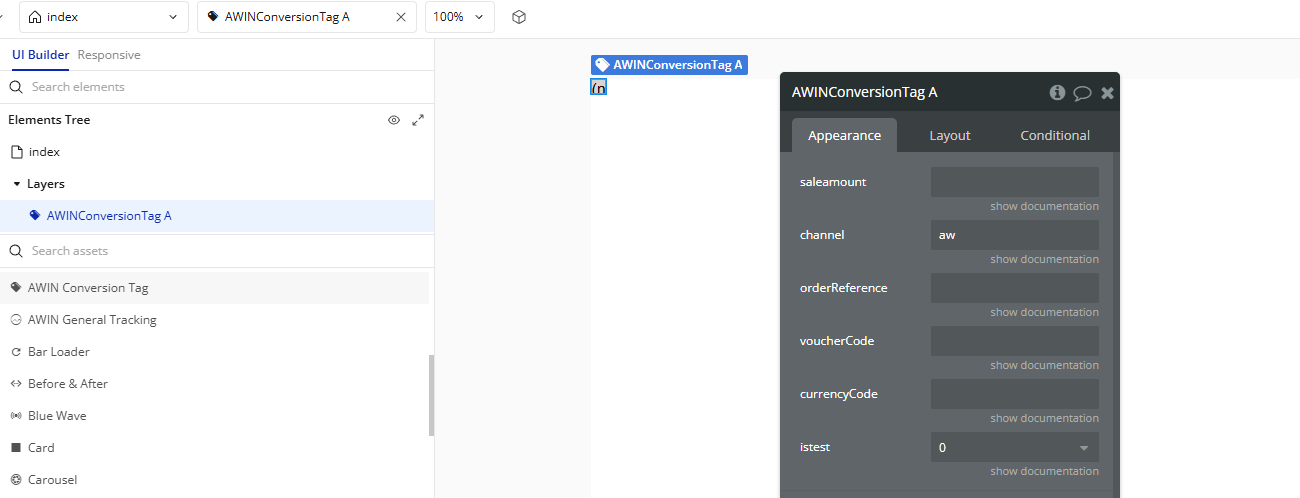
Task: Choose AWIN Conversion Tag from assets list
Action: coord(214,288)
